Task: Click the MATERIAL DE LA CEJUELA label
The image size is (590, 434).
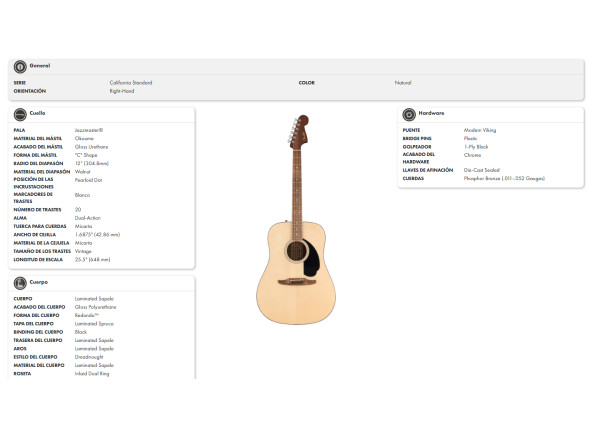Action: coord(41,243)
